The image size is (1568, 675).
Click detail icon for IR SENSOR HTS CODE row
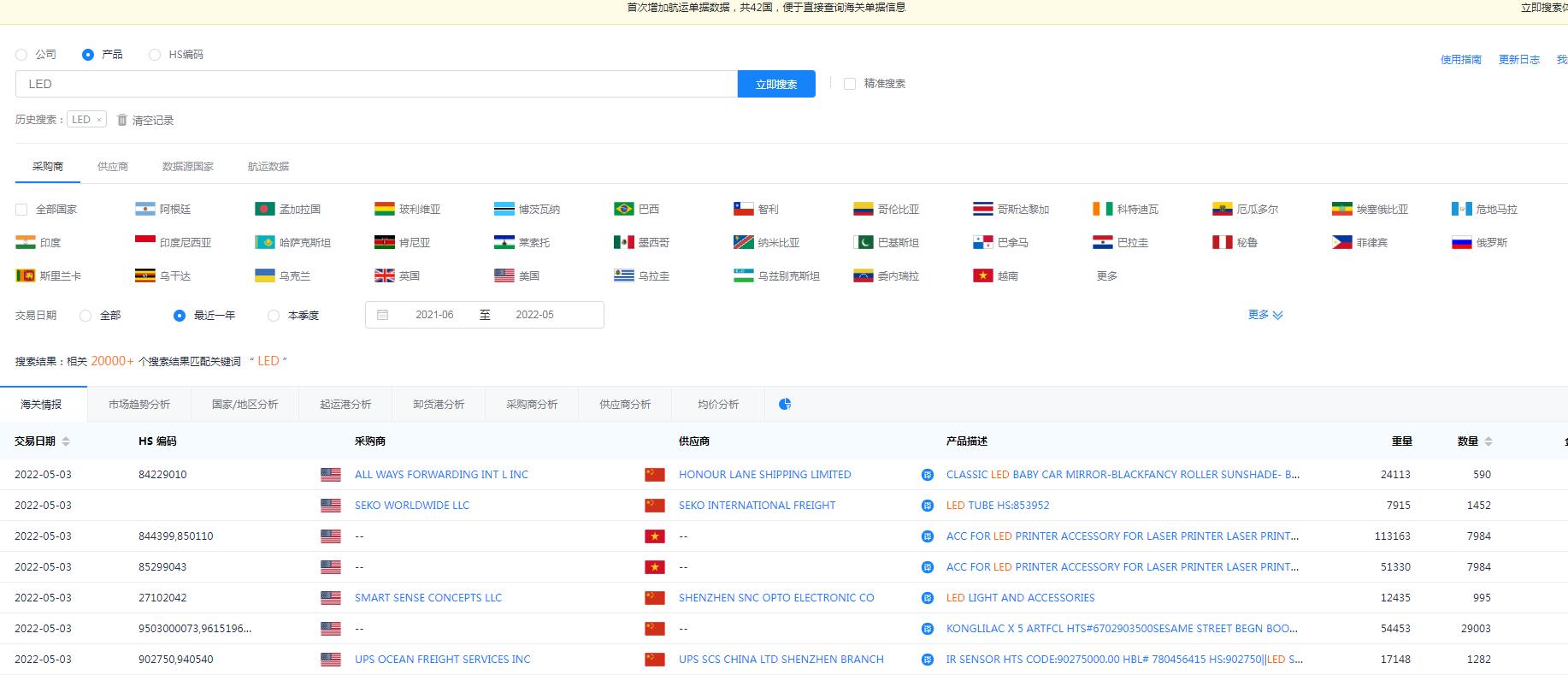pos(928,660)
